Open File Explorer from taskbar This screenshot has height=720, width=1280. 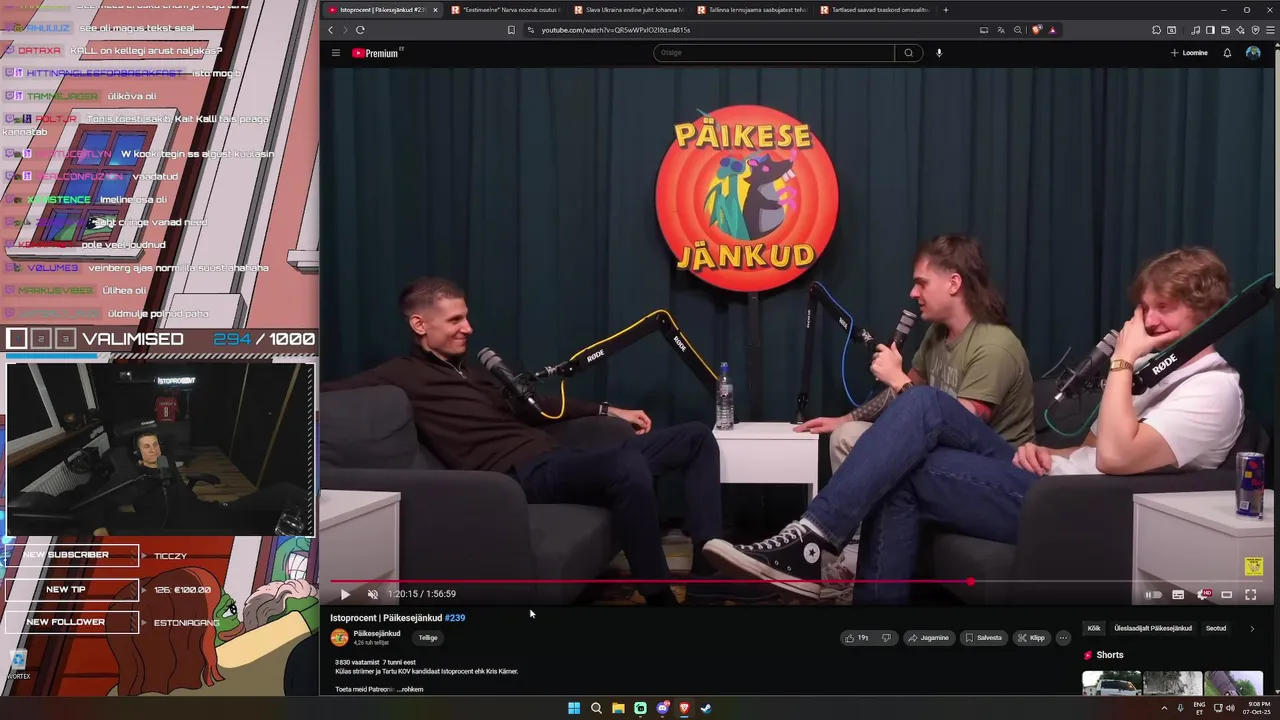point(618,708)
